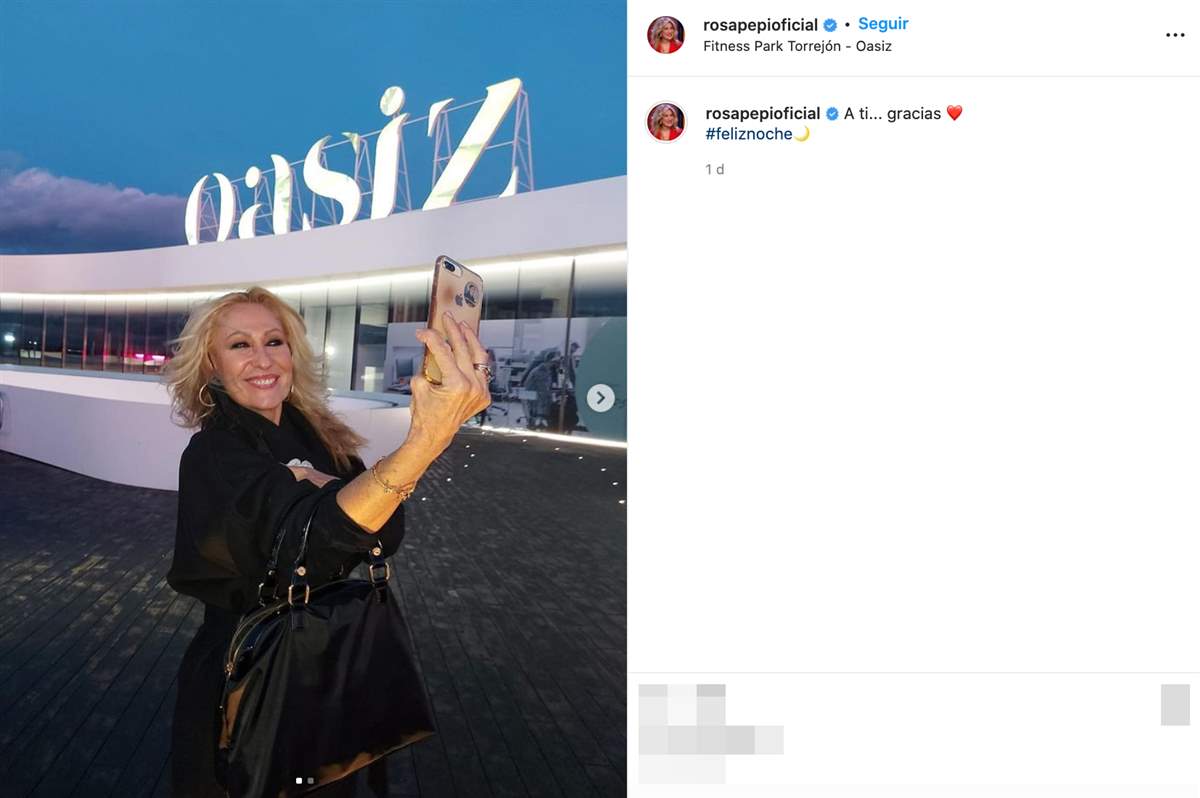Click the blurred likes count text
This screenshot has height=798, width=1200.
tap(711, 740)
